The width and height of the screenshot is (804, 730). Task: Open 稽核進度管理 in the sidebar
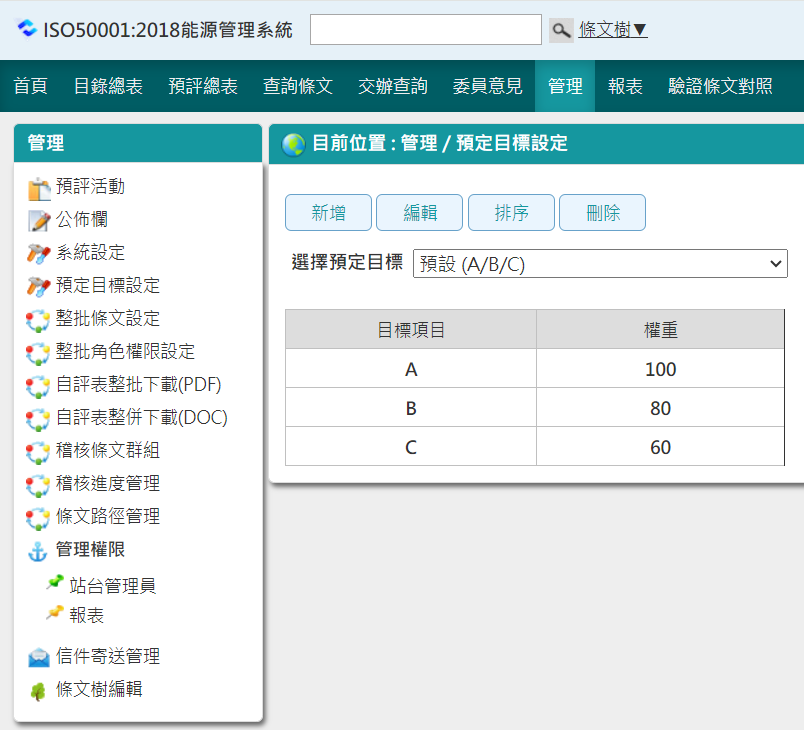(107, 484)
